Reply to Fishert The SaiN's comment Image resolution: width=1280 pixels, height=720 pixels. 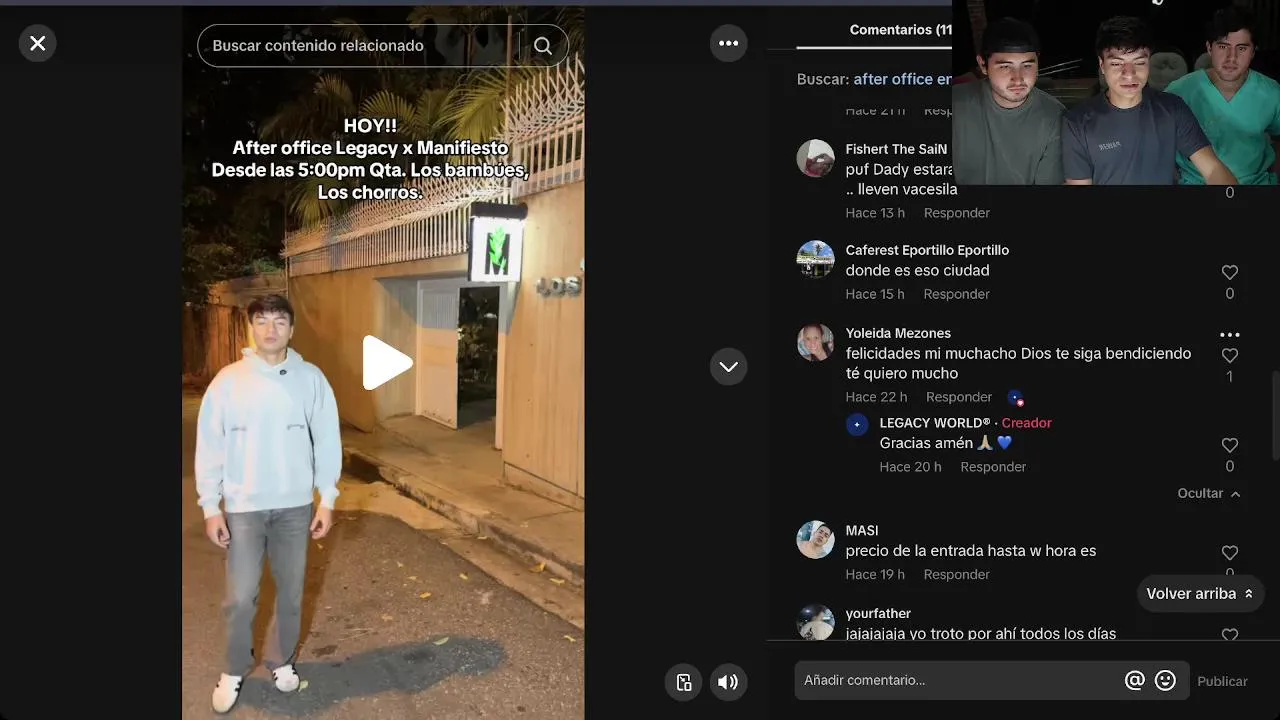[956, 213]
